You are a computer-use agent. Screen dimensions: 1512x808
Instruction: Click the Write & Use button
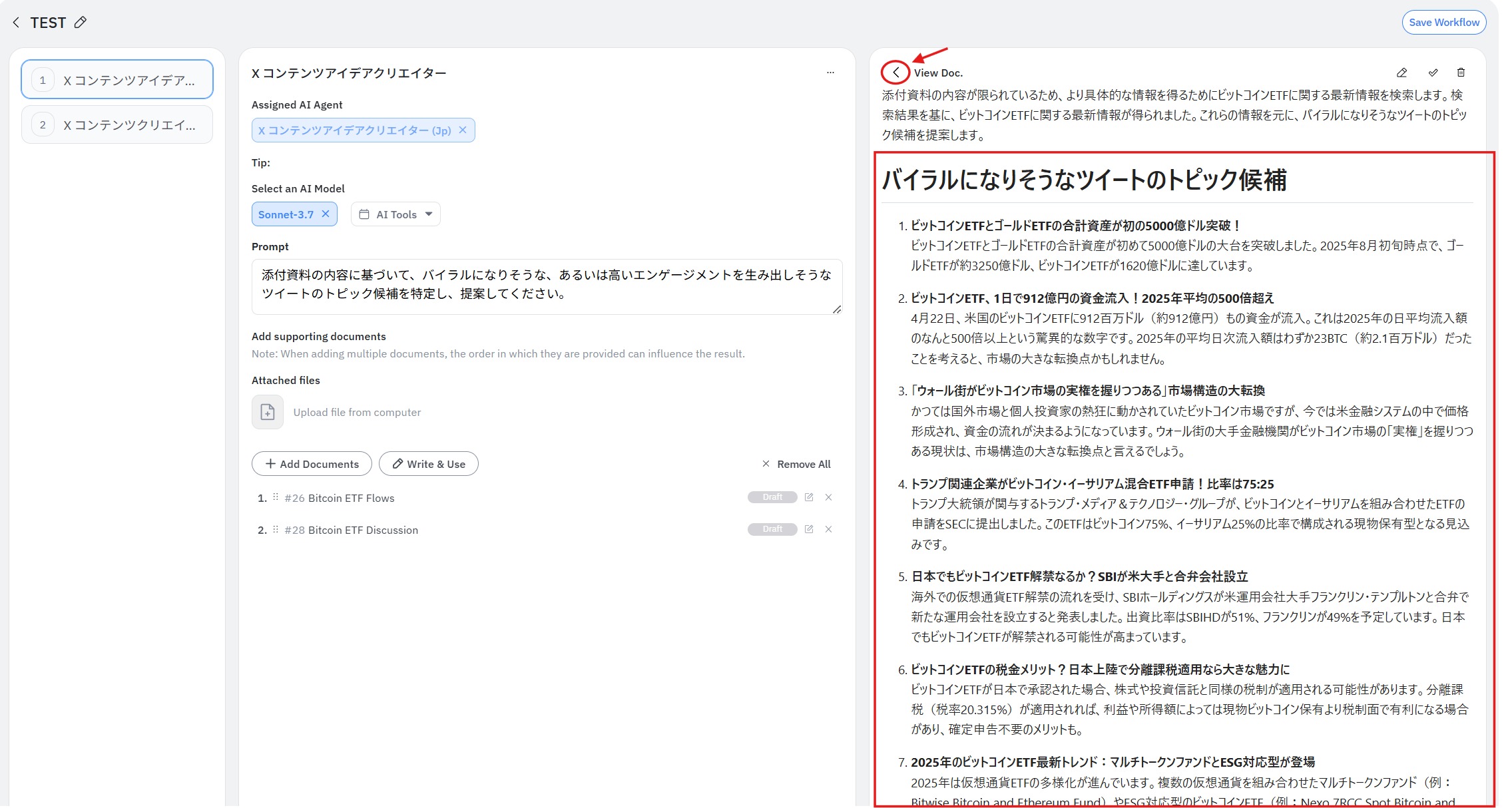pos(429,464)
